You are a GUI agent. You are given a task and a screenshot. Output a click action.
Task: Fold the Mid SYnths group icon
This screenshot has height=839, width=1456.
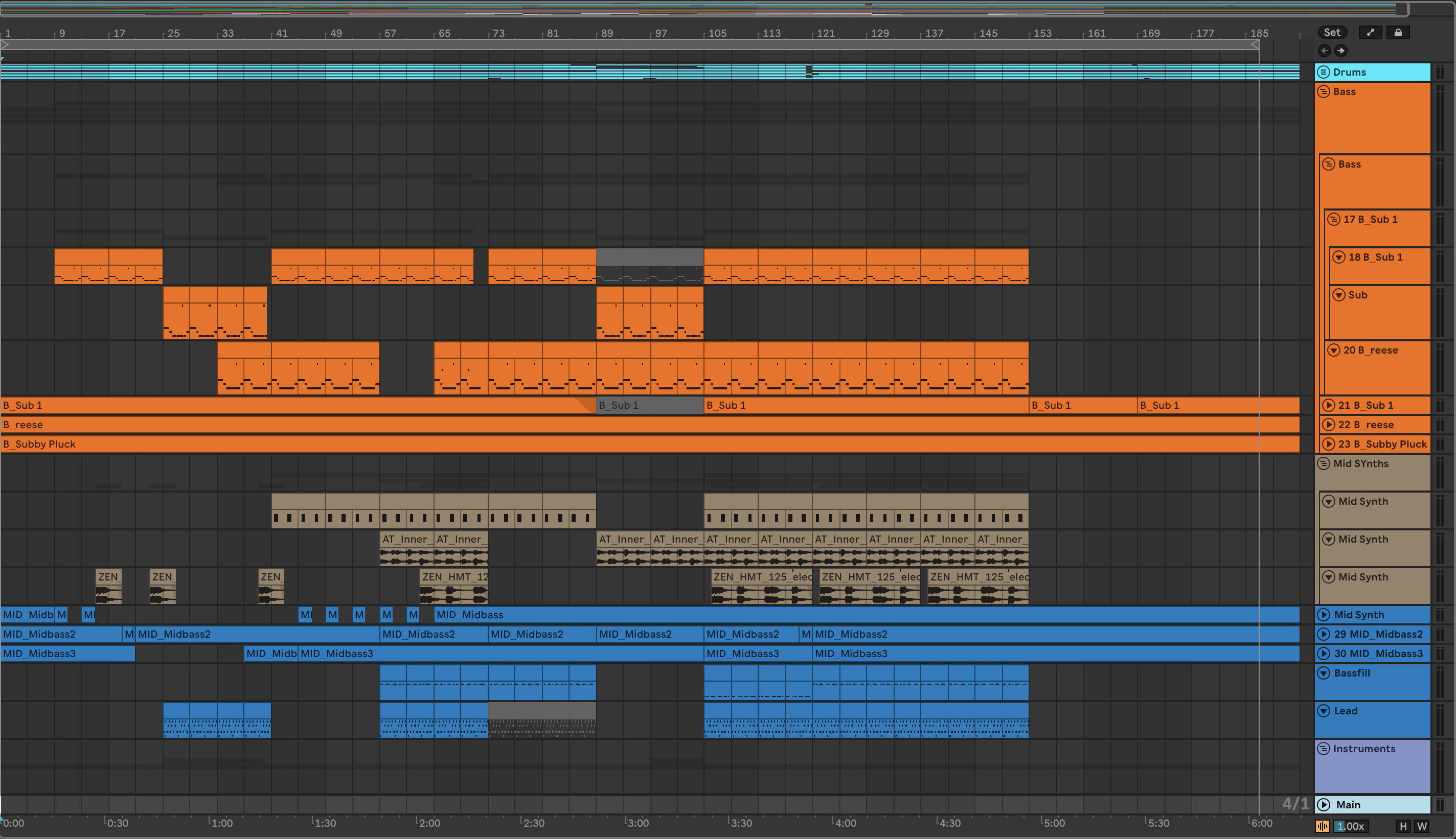pyautogui.click(x=1324, y=463)
